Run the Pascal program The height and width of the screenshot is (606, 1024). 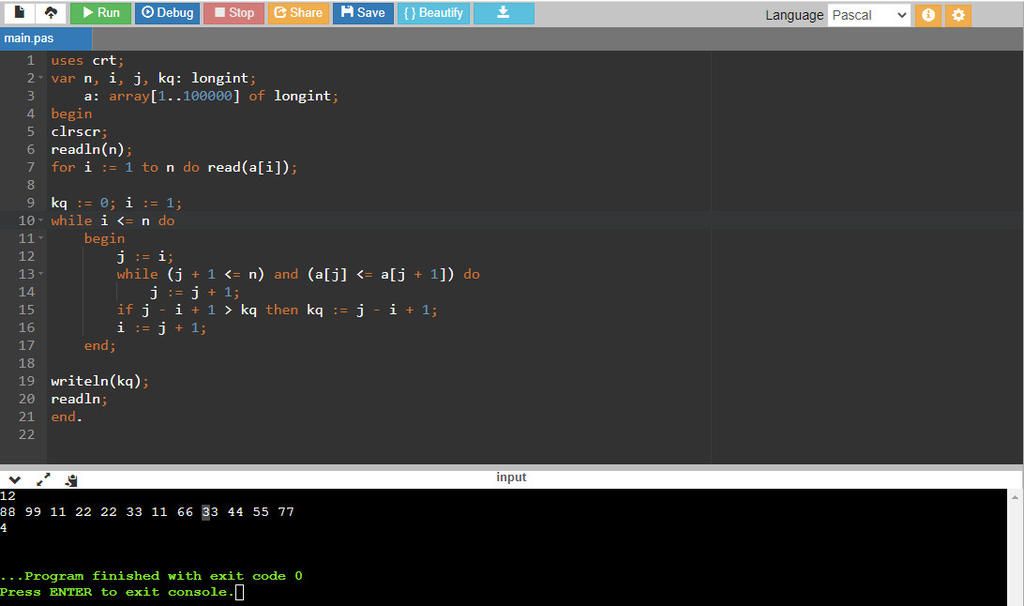(x=101, y=13)
